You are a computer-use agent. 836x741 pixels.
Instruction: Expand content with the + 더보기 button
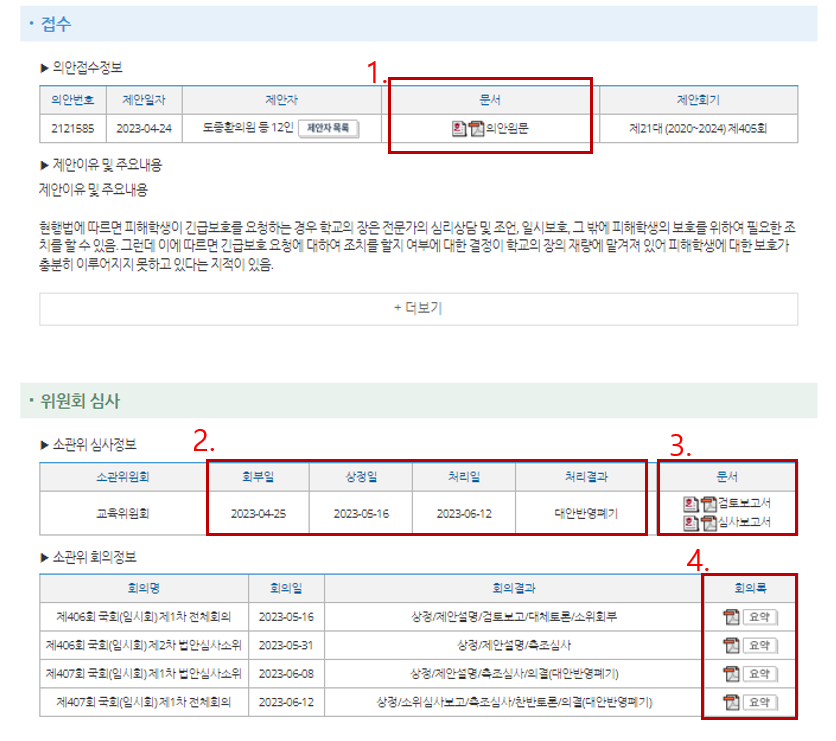[x=418, y=310]
